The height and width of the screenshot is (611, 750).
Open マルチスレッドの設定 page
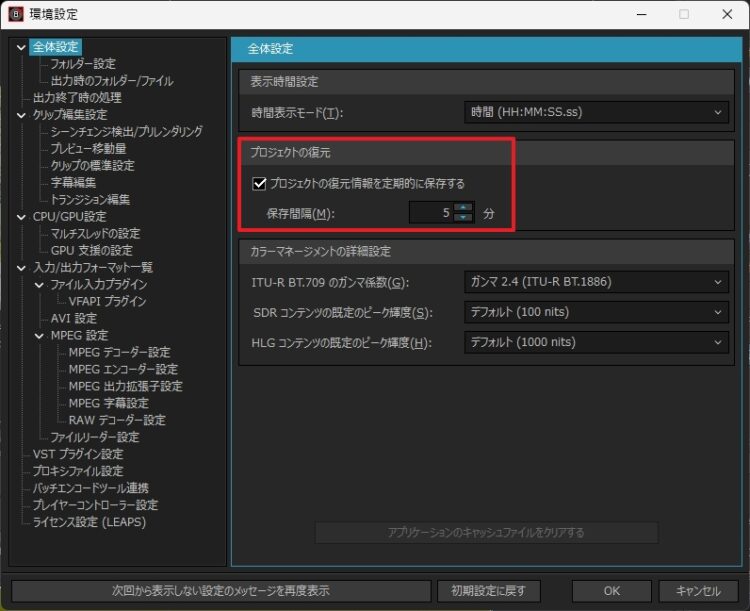95,233
